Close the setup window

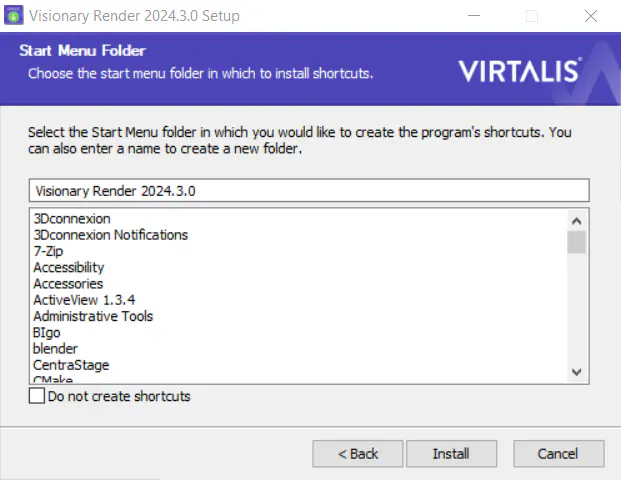591,16
